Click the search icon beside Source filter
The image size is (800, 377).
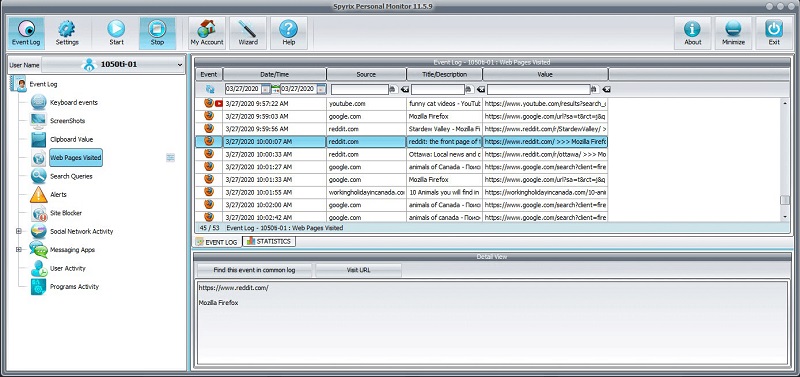393,89
